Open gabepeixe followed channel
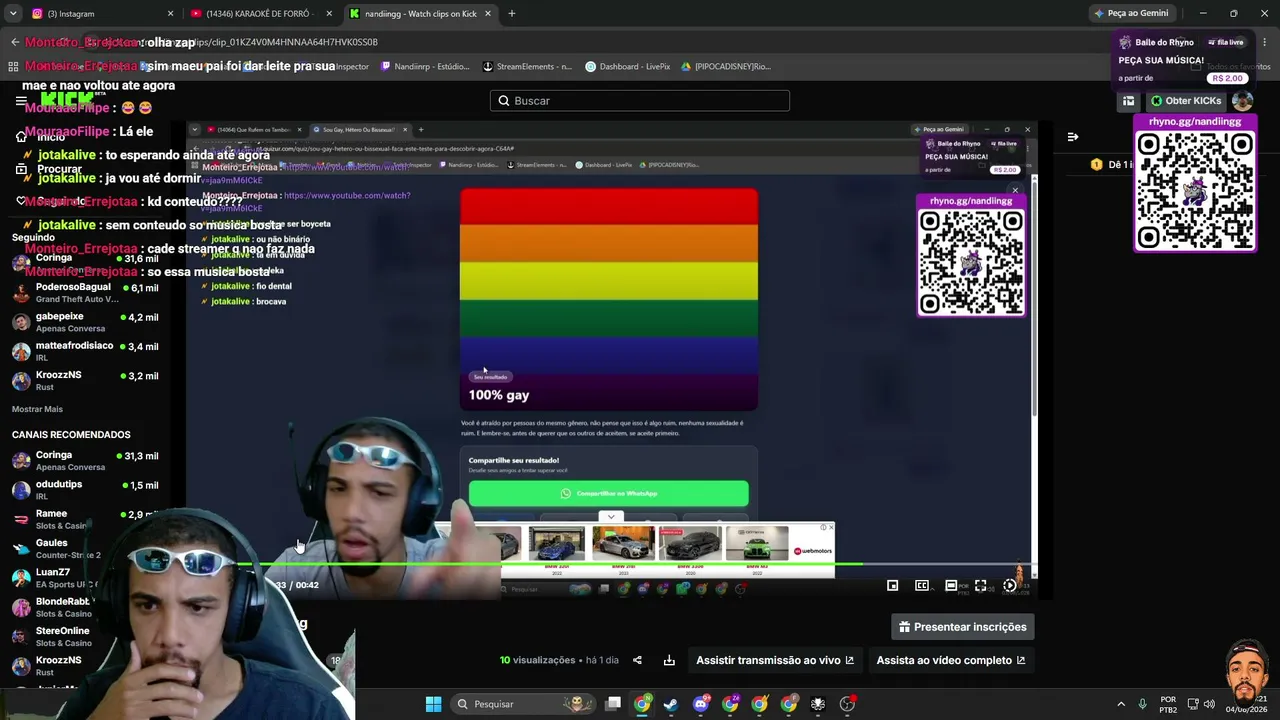 pos(85,322)
